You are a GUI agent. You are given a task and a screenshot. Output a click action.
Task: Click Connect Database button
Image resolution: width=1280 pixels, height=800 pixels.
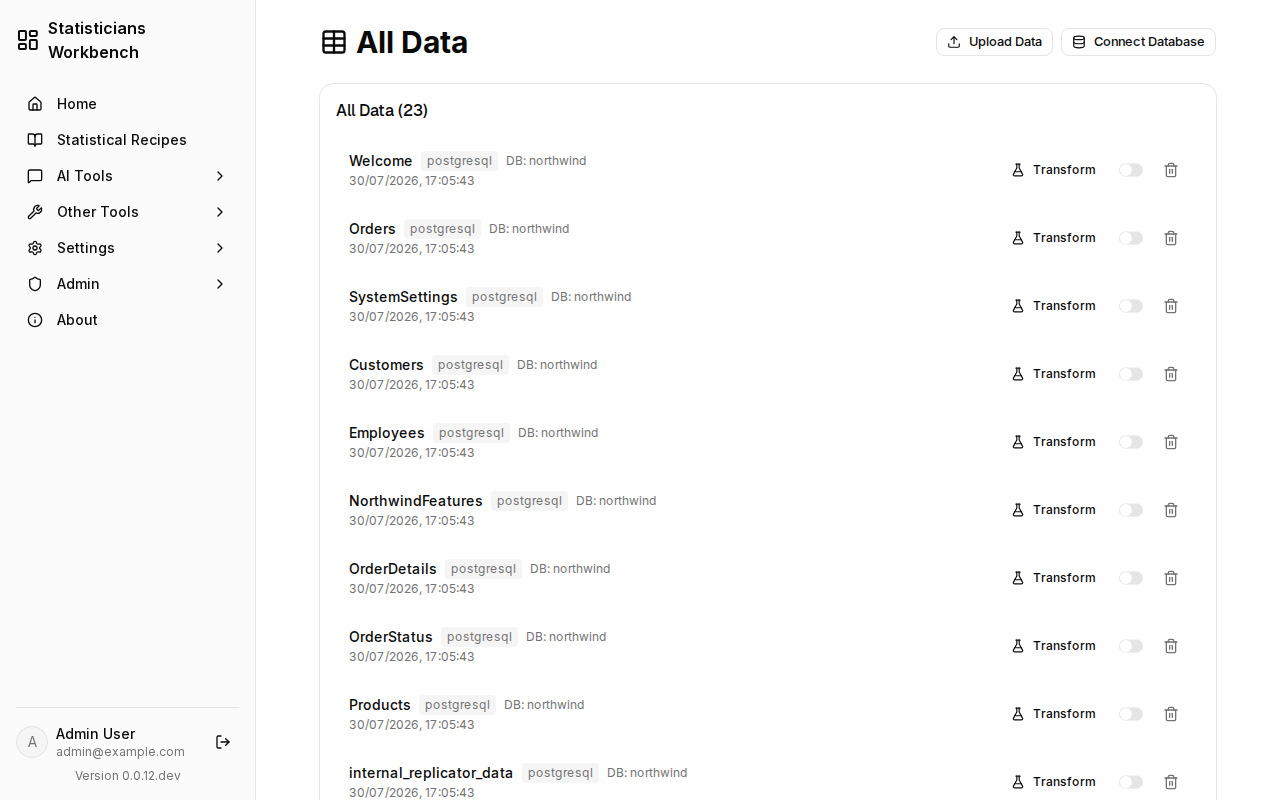pos(1138,42)
